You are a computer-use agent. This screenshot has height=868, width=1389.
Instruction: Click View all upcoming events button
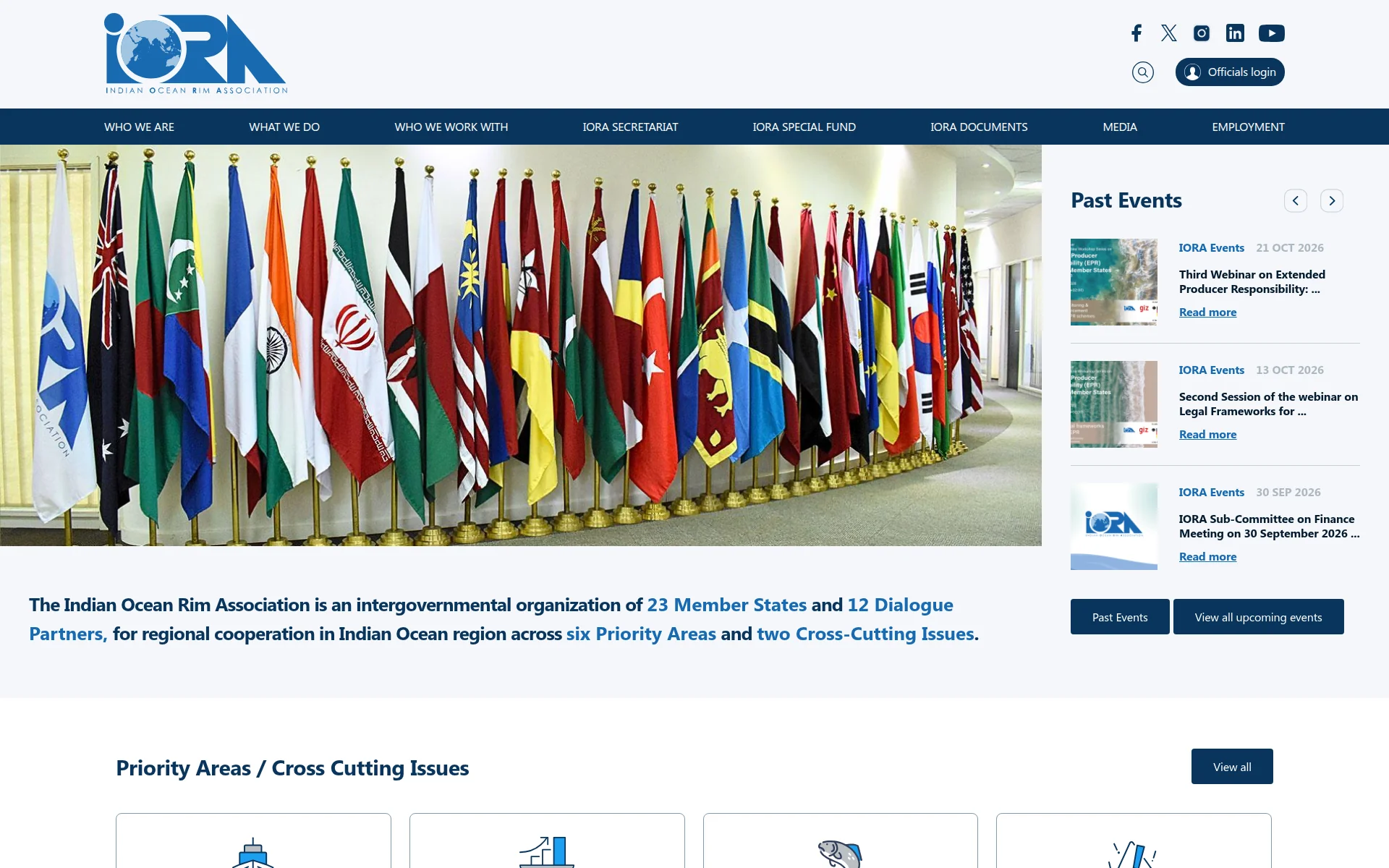tap(1258, 617)
